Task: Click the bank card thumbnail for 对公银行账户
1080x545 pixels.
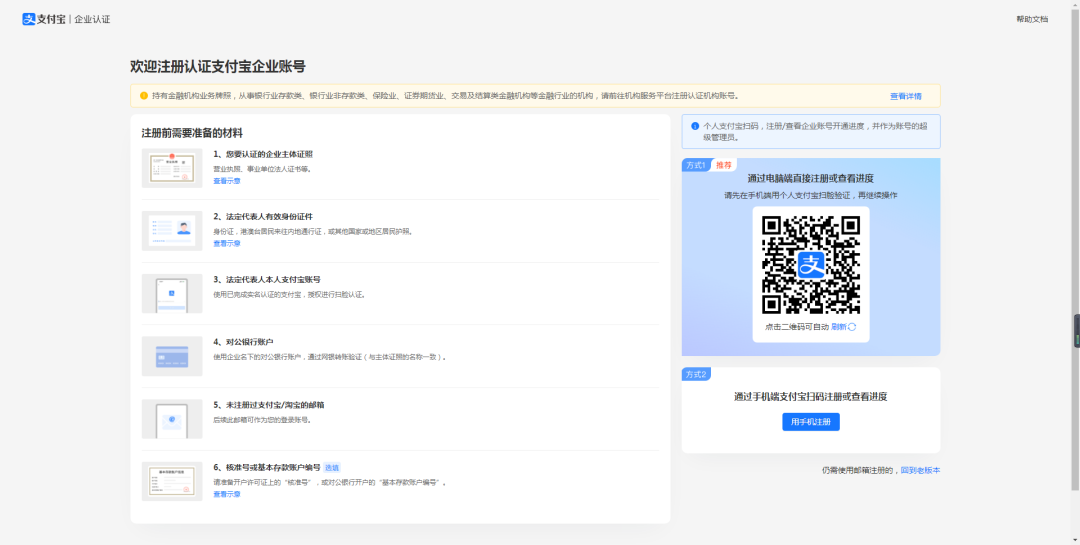Action: pos(172,356)
